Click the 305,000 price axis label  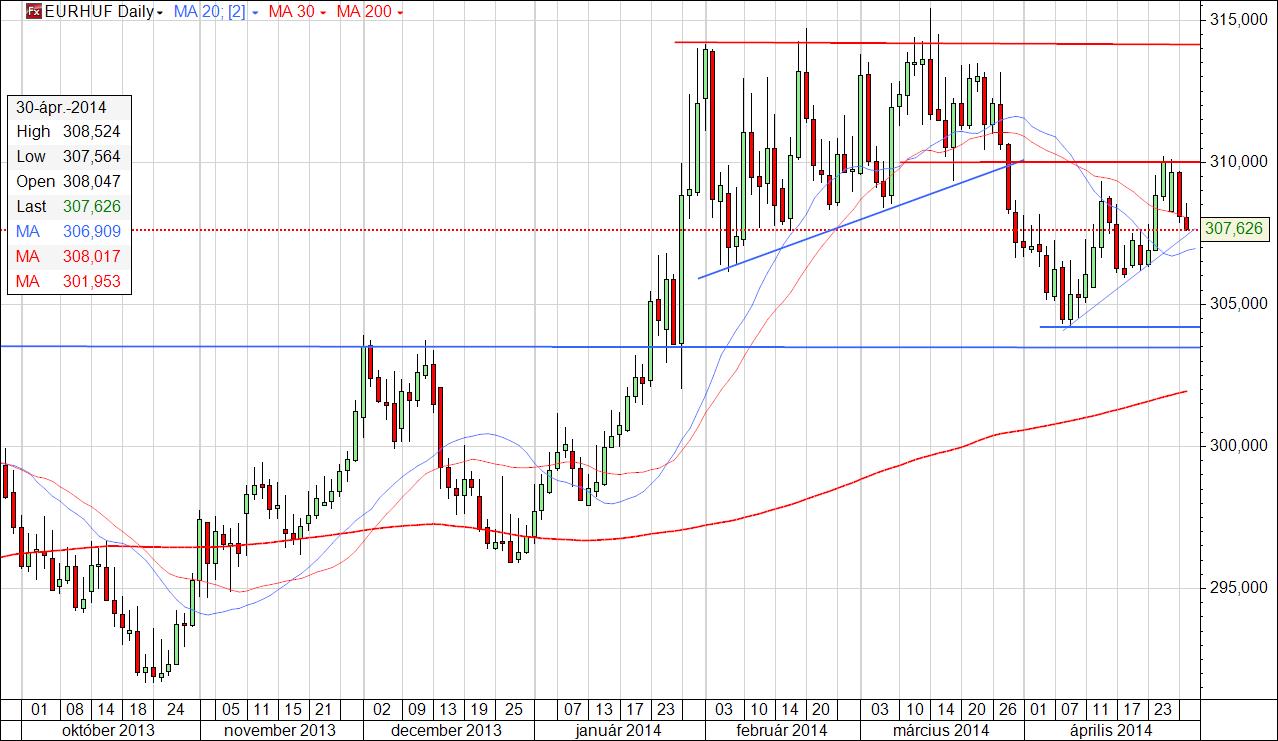[1241, 303]
